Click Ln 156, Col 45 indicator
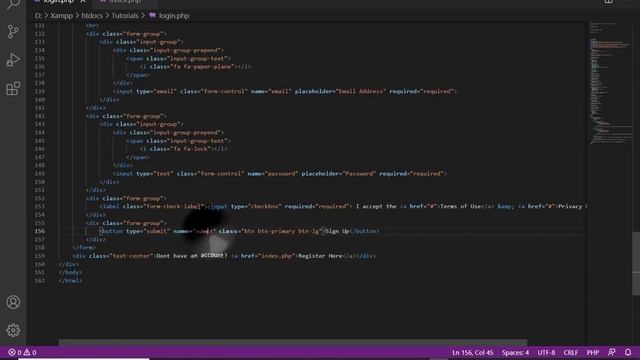Image resolution: width=640 pixels, height=360 pixels. (x=473, y=352)
